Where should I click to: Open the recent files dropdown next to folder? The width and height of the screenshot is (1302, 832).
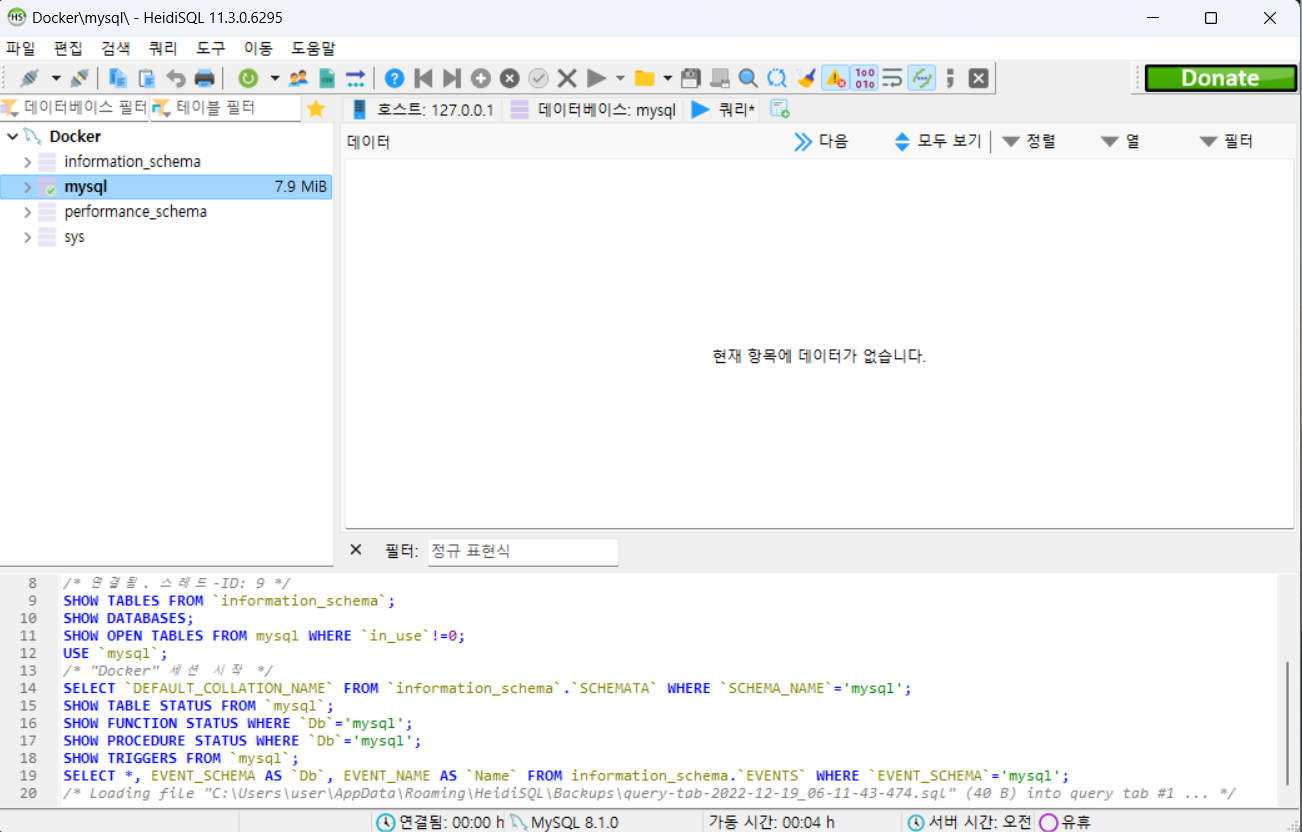[667, 78]
